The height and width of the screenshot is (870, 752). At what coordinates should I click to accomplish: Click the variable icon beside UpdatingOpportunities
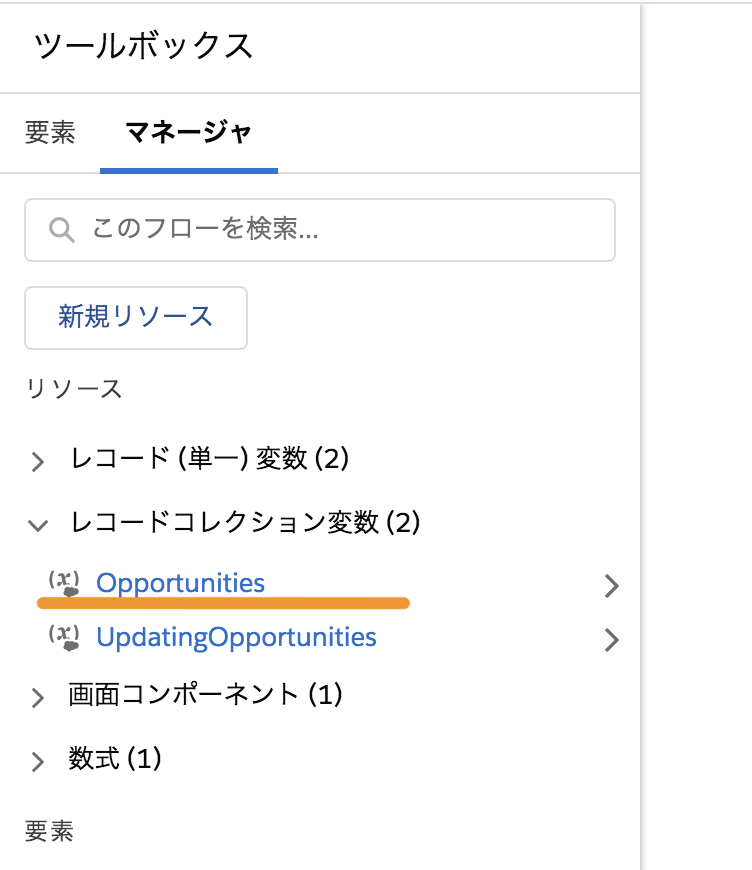[64, 638]
